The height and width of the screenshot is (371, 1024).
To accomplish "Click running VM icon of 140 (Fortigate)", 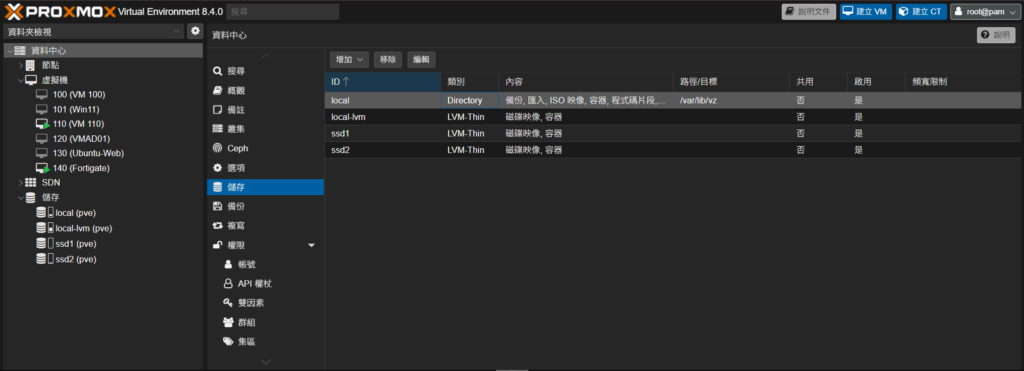I will (x=42, y=168).
